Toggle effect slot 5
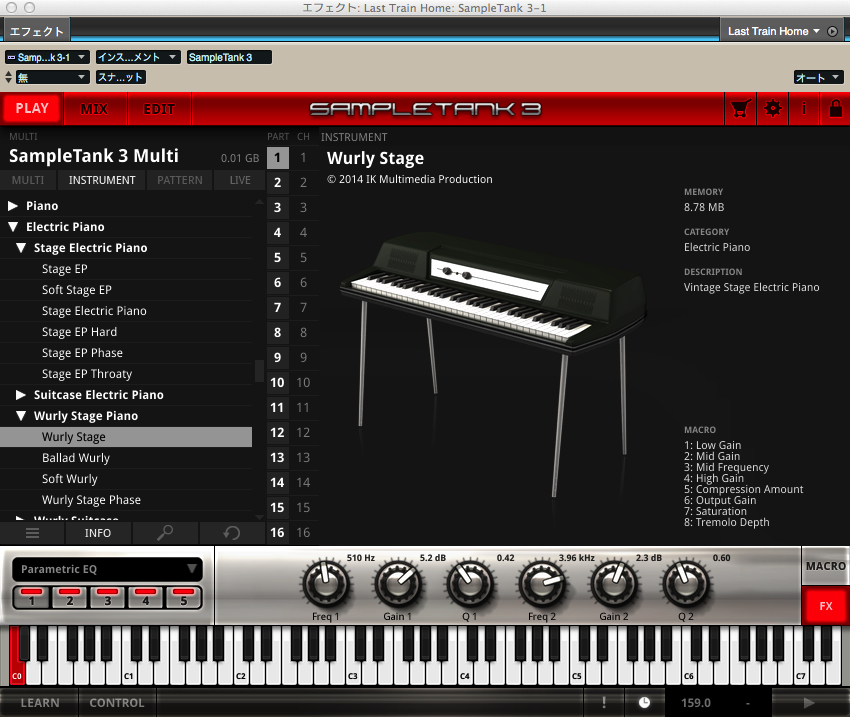The image size is (850, 717). point(183,598)
